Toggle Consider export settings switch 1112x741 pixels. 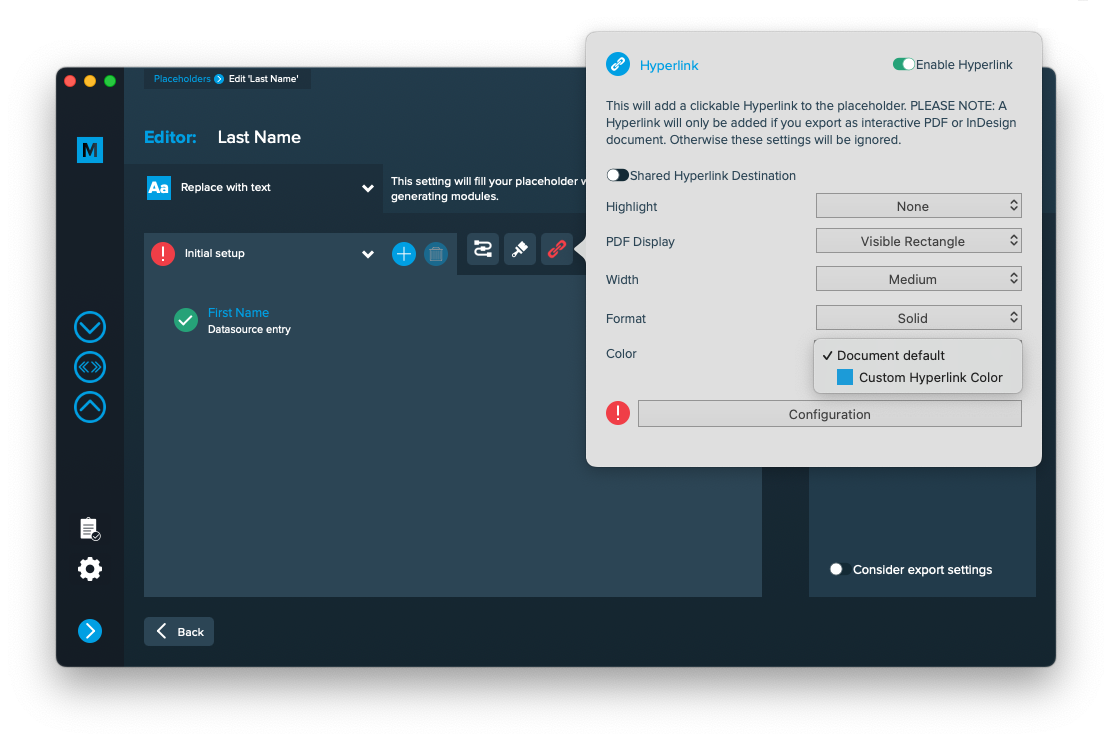pyautogui.click(x=838, y=569)
